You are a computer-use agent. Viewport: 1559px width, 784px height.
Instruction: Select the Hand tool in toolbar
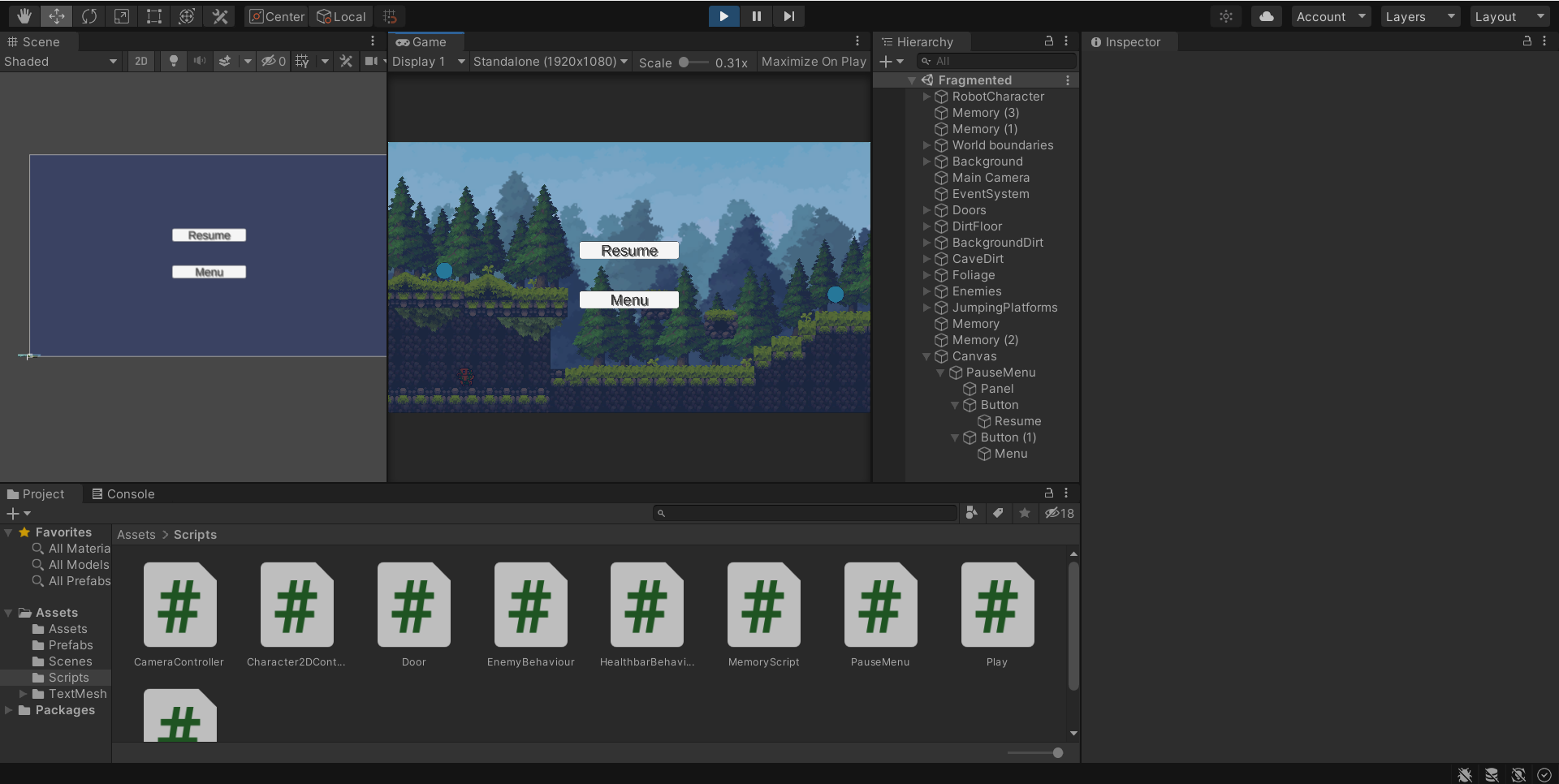point(24,16)
